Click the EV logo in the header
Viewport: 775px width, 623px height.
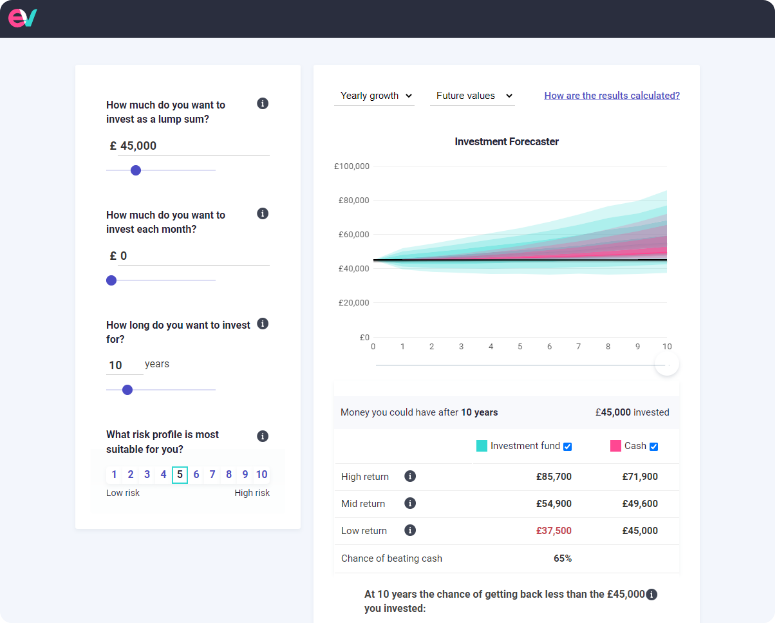click(x=23, y=18)
